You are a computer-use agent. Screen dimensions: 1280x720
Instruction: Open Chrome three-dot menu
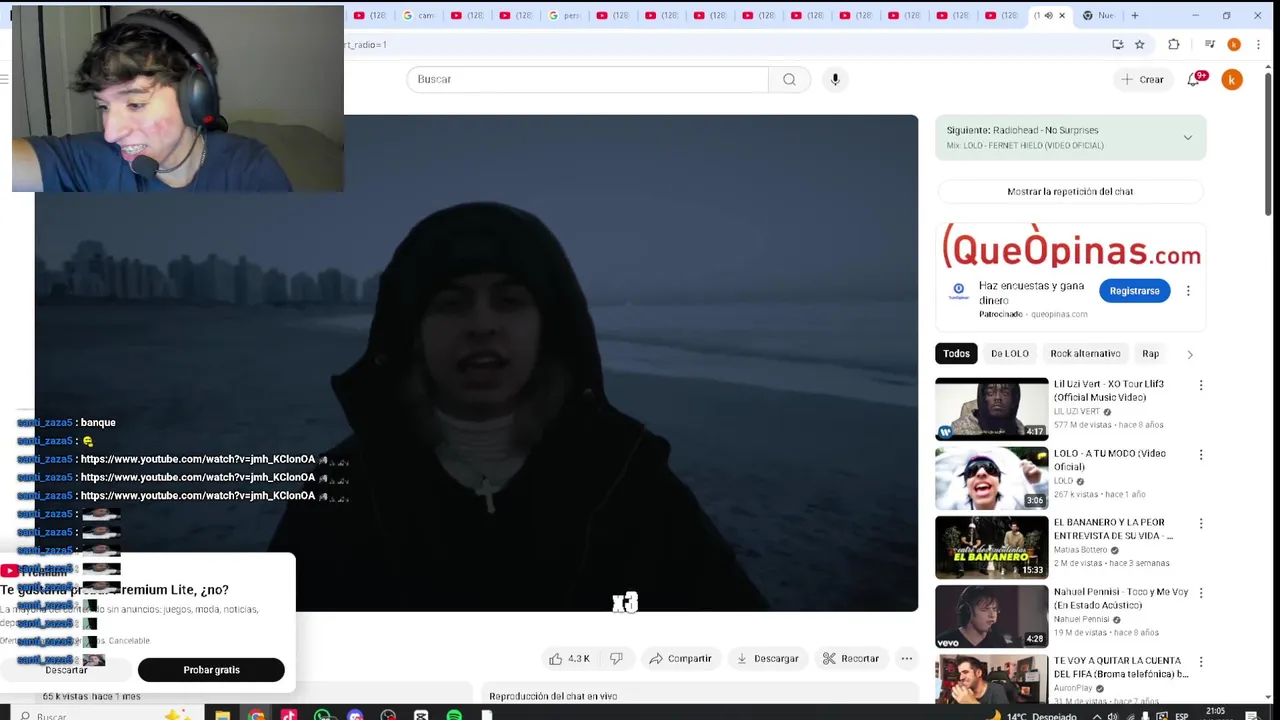[x=1258, y=44]
